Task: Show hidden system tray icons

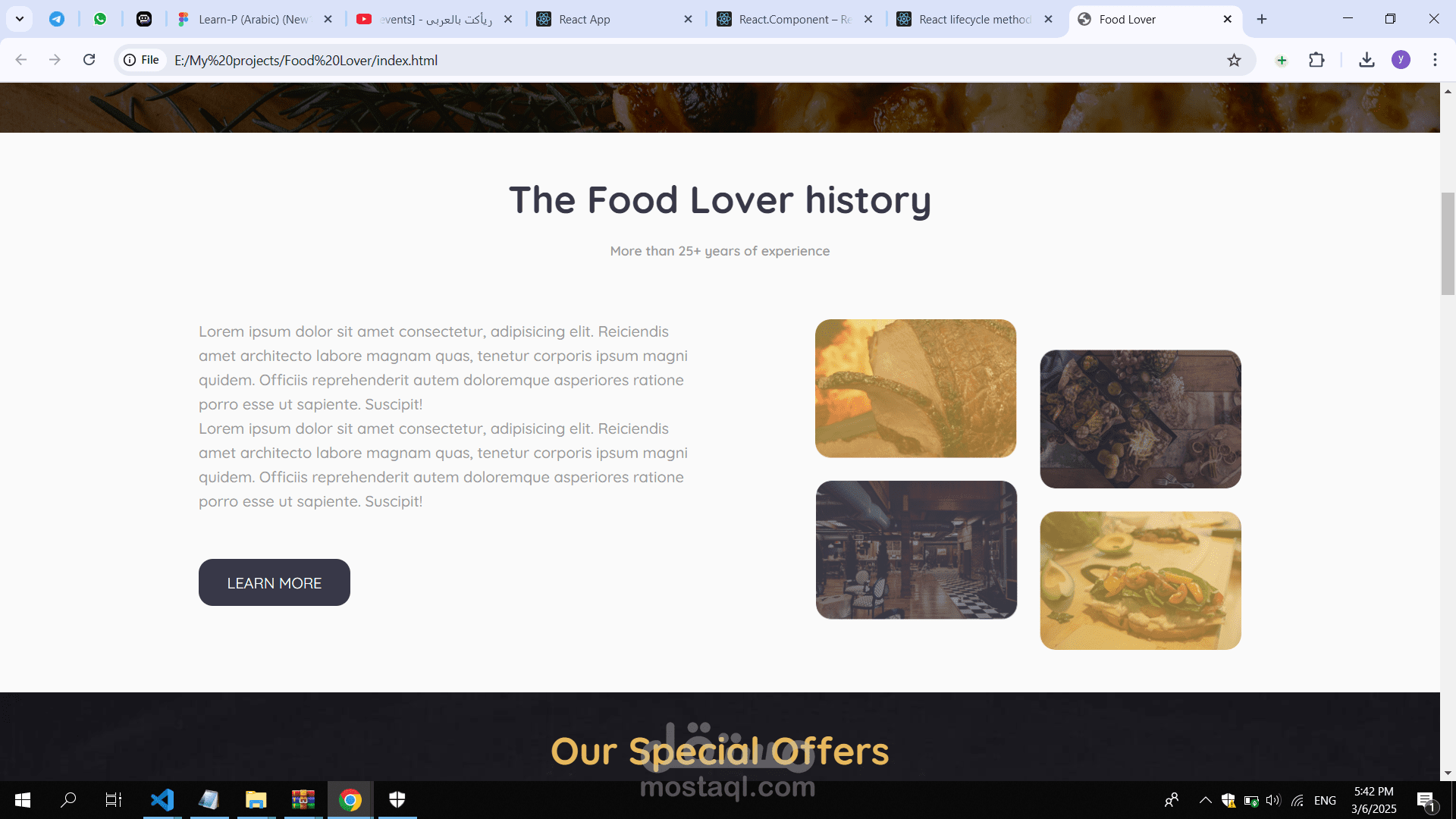Action: tap(1205, 800)
